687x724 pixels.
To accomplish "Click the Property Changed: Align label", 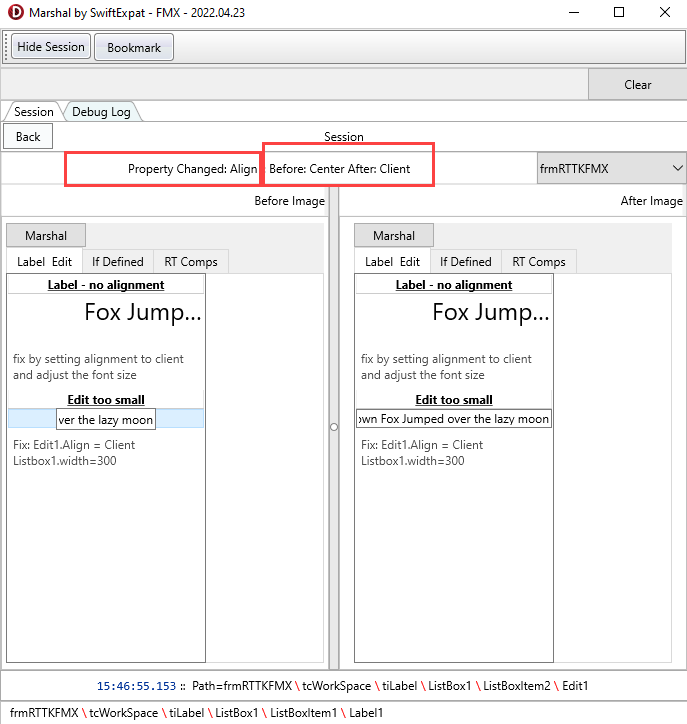I will (192, 169).
